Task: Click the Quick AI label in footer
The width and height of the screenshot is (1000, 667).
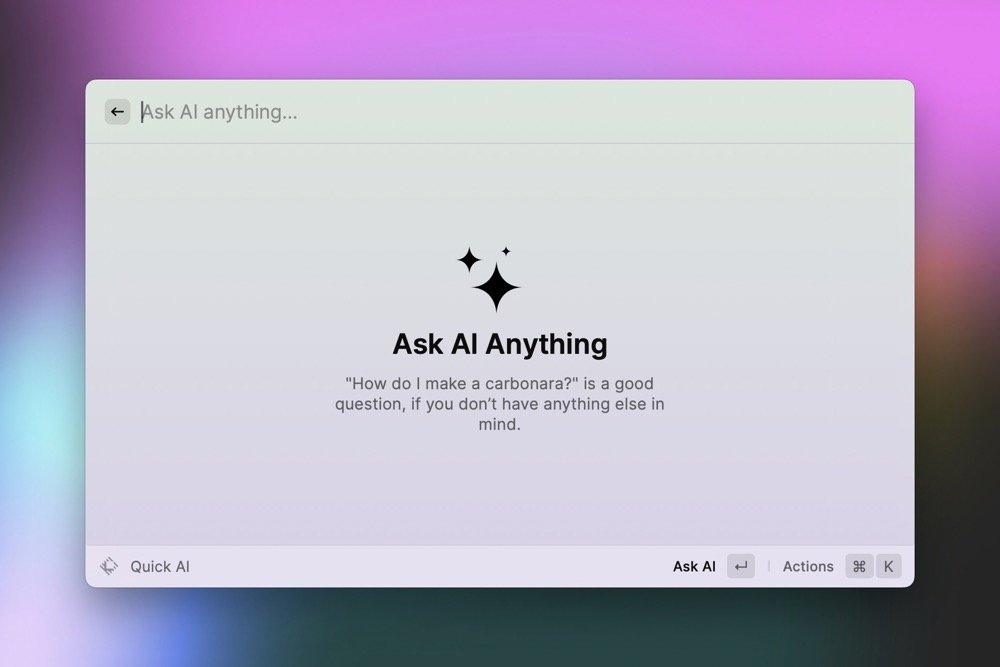Action: 160,566
